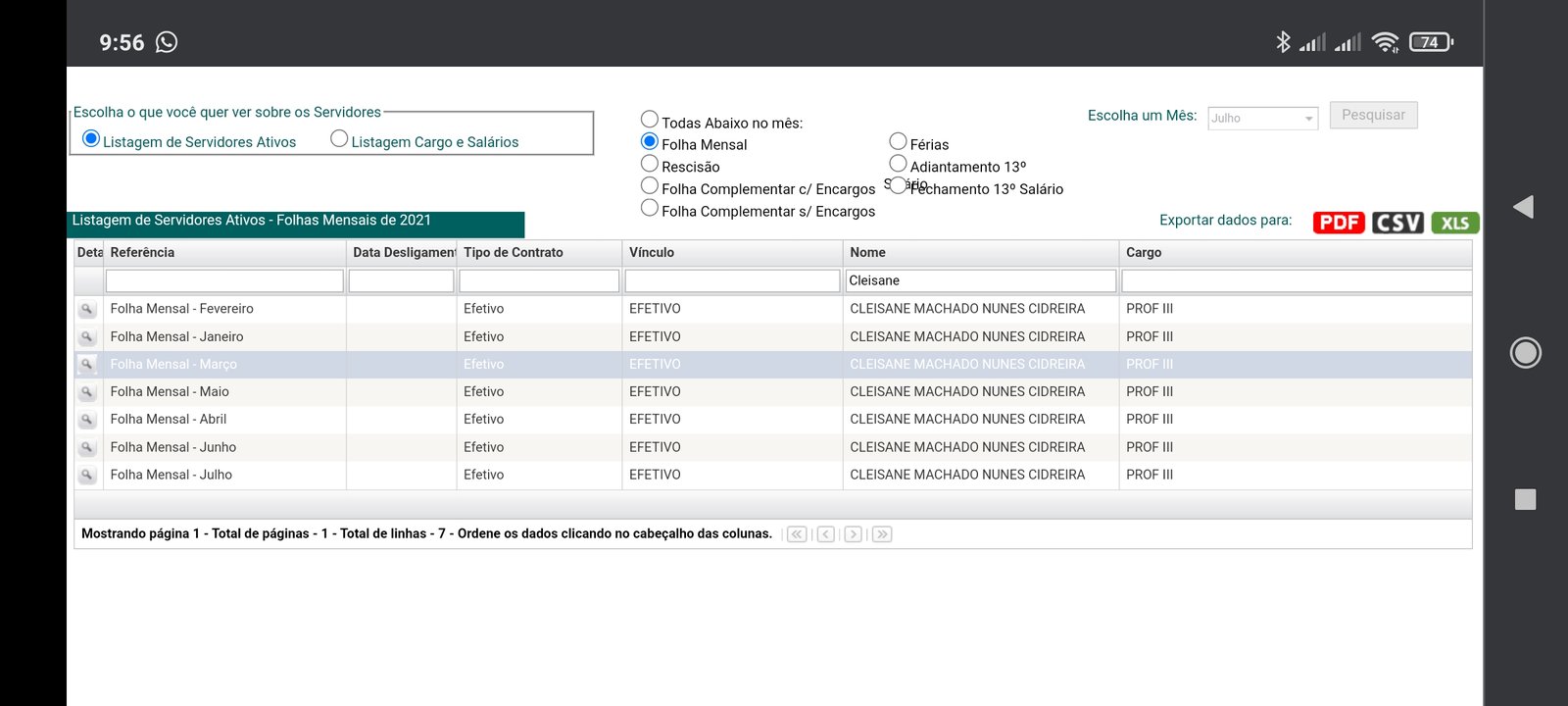Export data as XLS
Screen dimensions: 1568x706
pos(1454,223)
